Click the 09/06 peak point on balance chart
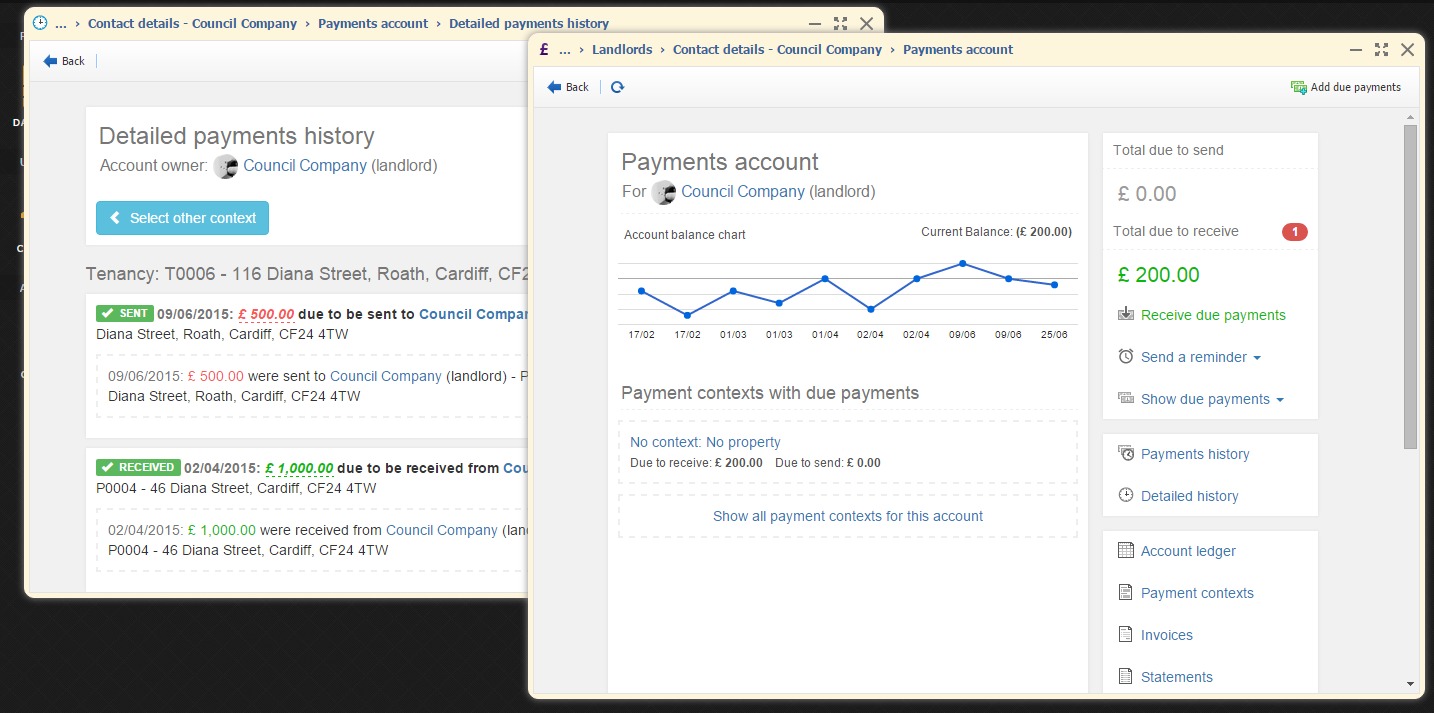This screenshot has width=1434, height=713. 962,263
